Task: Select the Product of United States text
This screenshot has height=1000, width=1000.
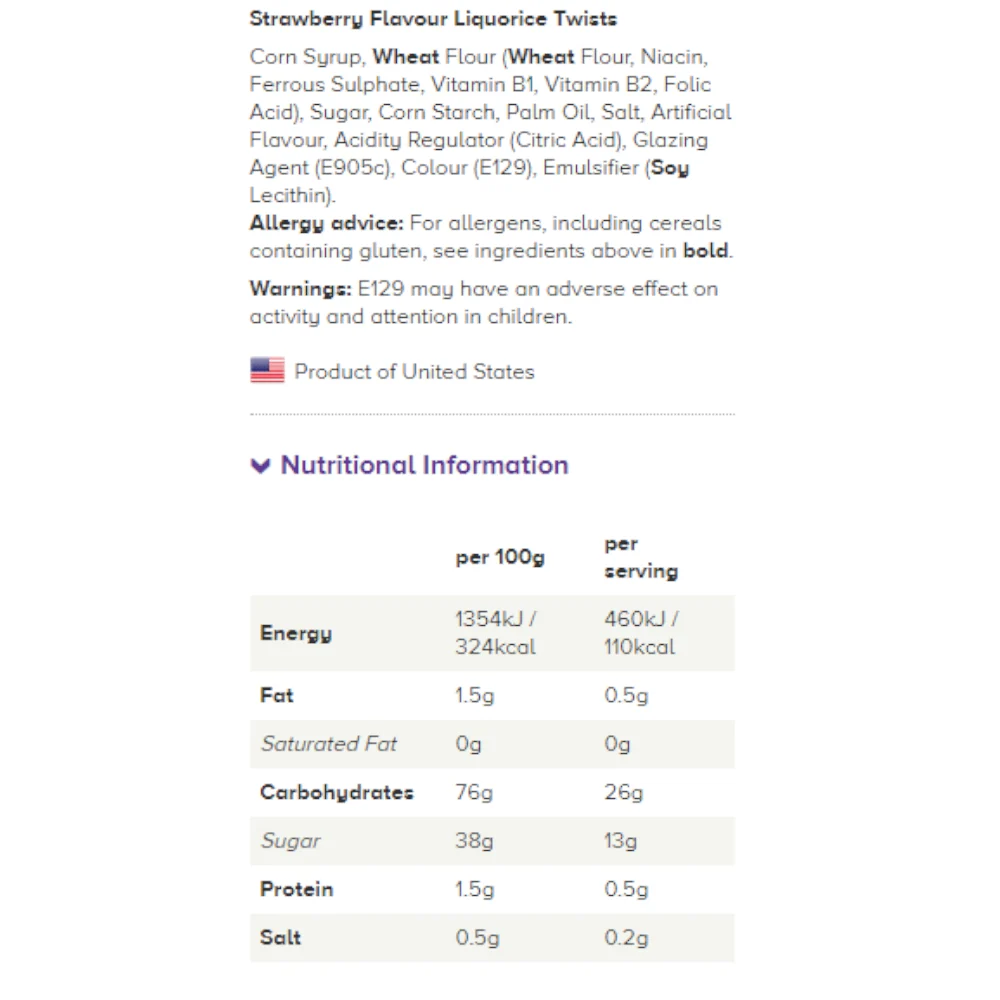Action: (414, 371)
